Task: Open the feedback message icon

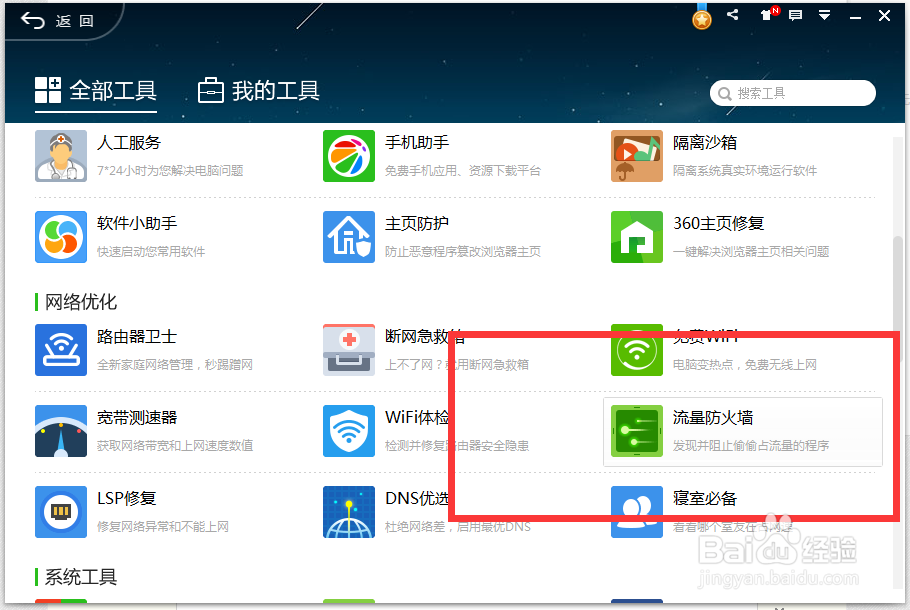Action: (x=796, y=16)
